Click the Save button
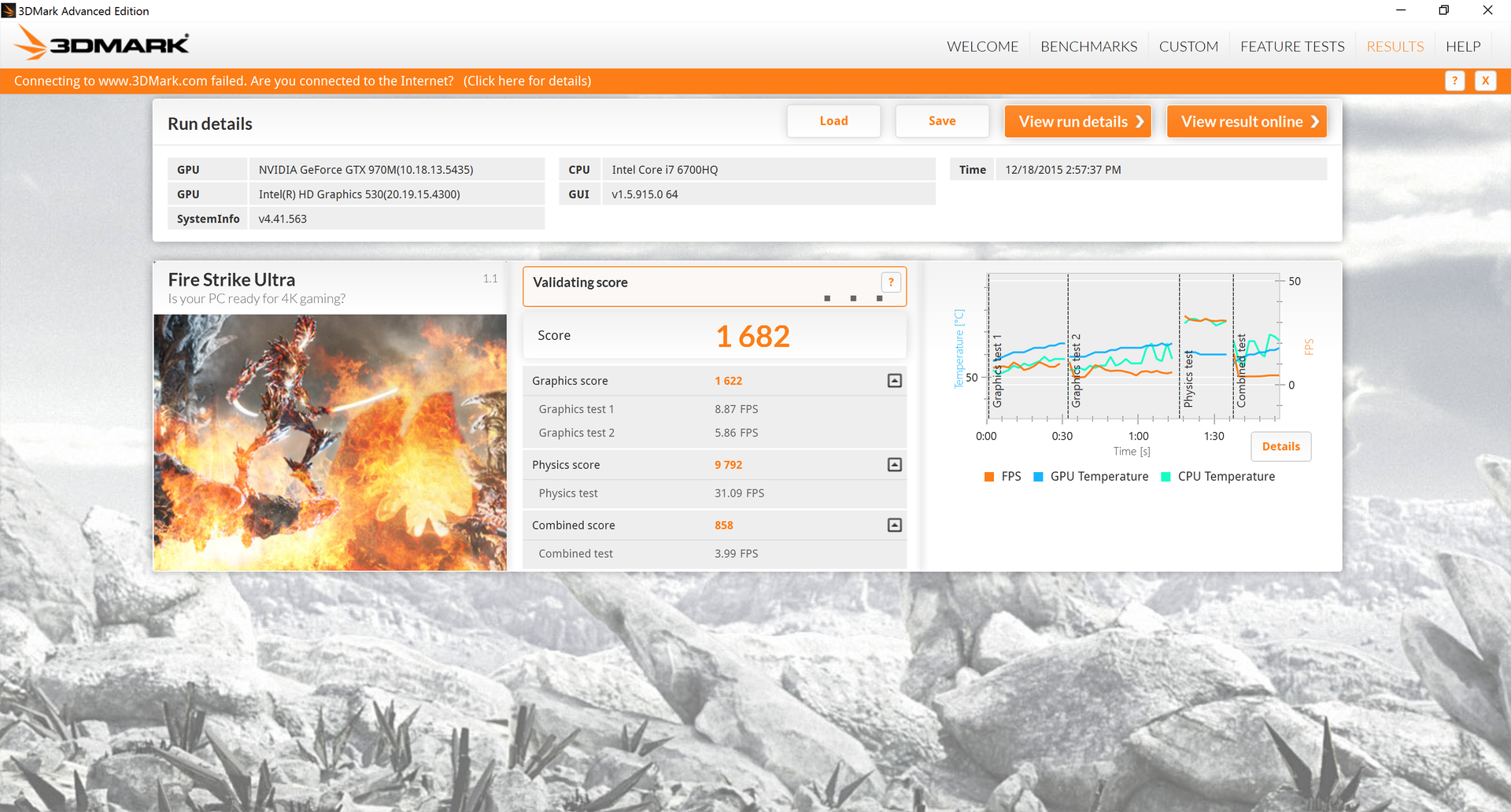Viewport: 1511px width, 812px height. (942, 121)
